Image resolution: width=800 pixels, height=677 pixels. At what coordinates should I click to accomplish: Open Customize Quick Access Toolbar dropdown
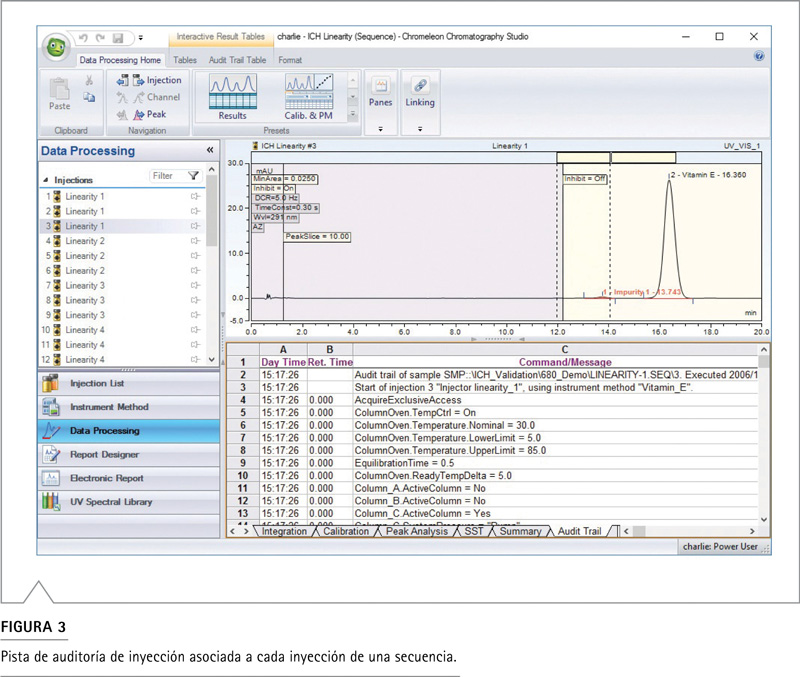click(141, 38)
